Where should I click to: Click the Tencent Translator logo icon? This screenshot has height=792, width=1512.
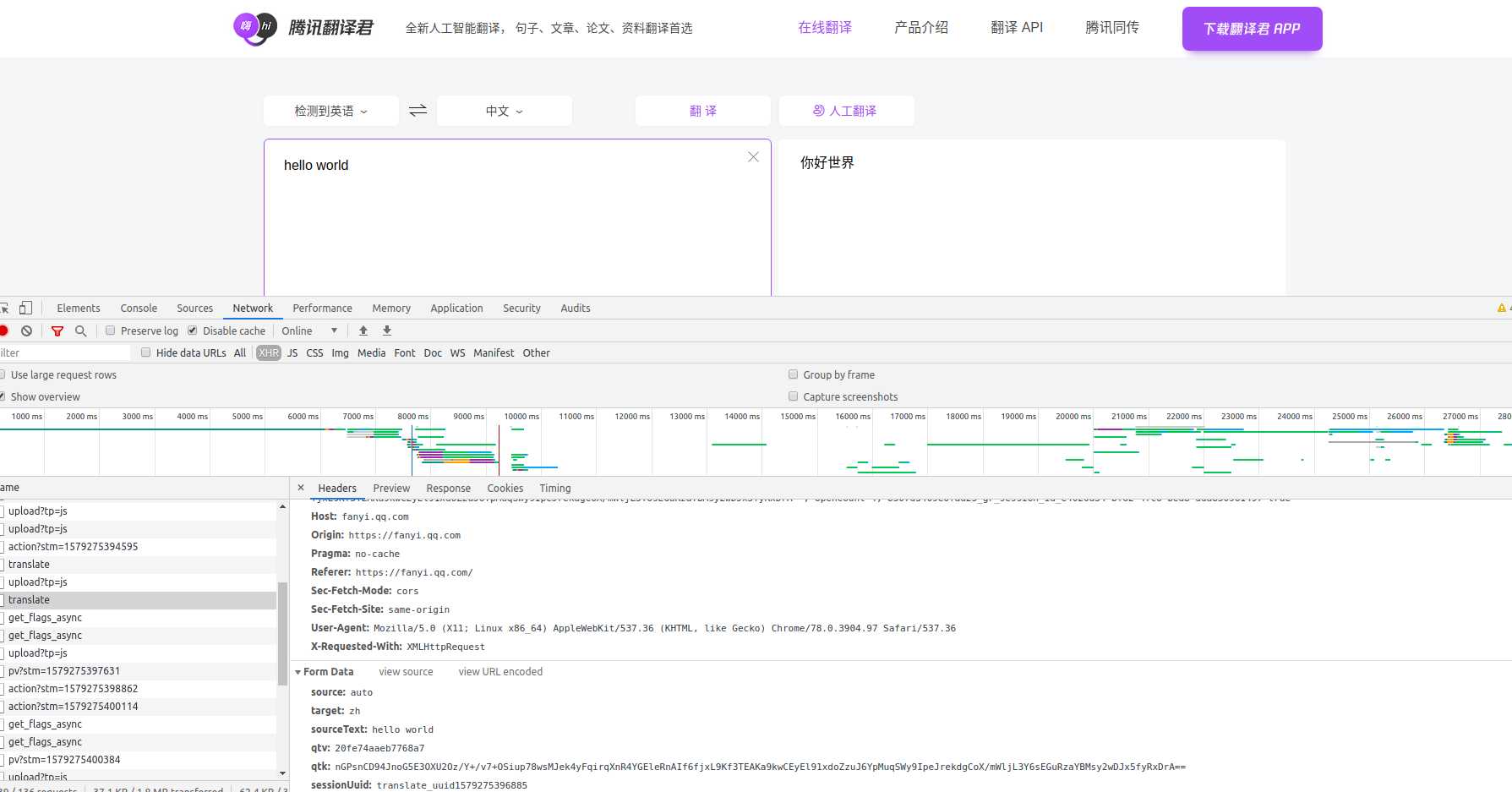click(x=254, y=28)
